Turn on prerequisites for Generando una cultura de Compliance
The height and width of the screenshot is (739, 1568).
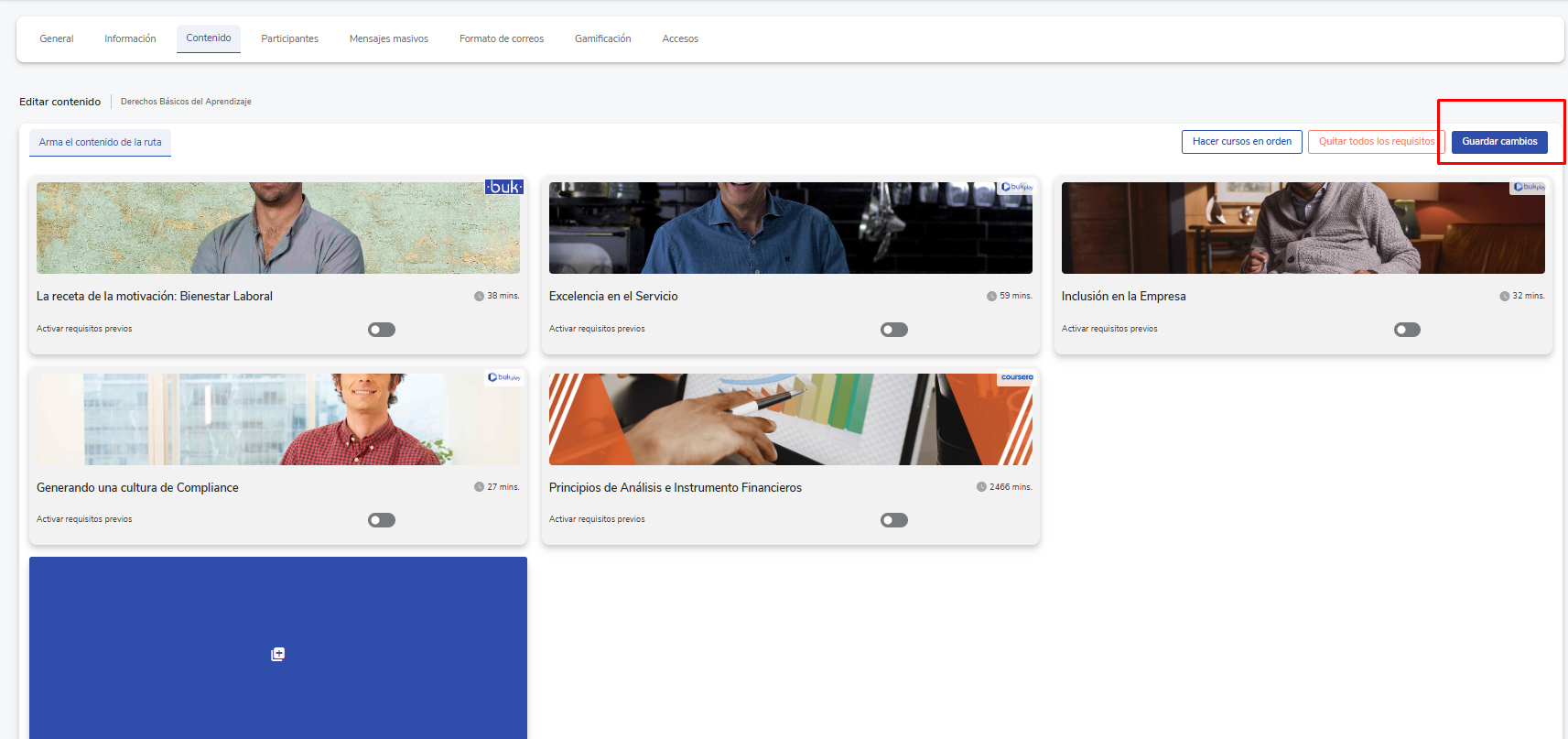382,520
